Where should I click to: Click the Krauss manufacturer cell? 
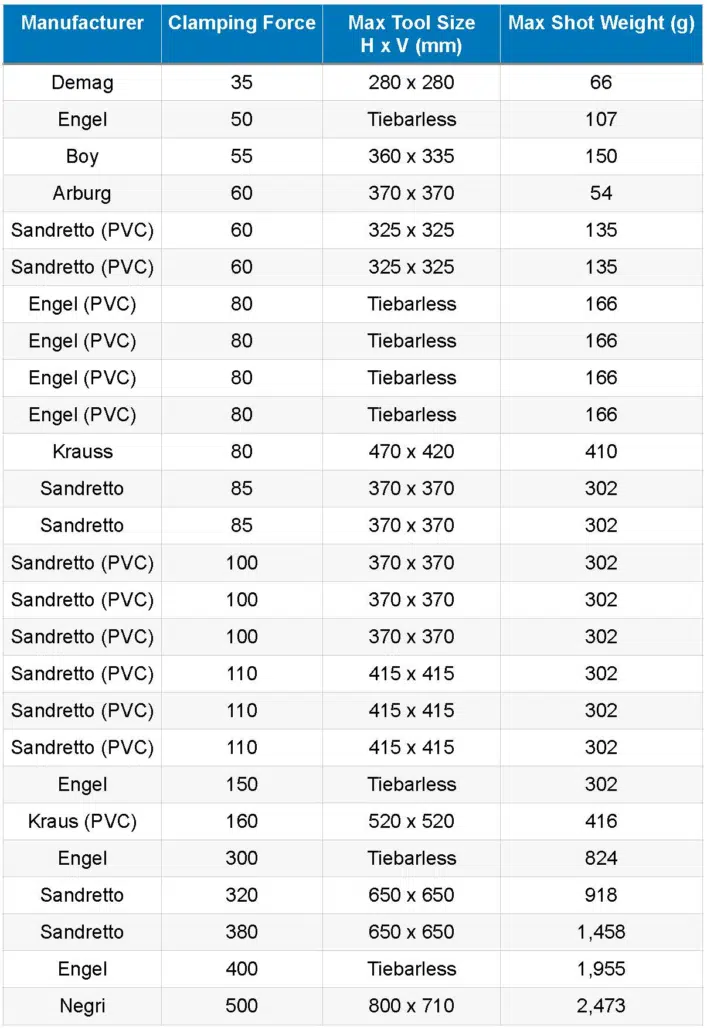click(82, 451)
